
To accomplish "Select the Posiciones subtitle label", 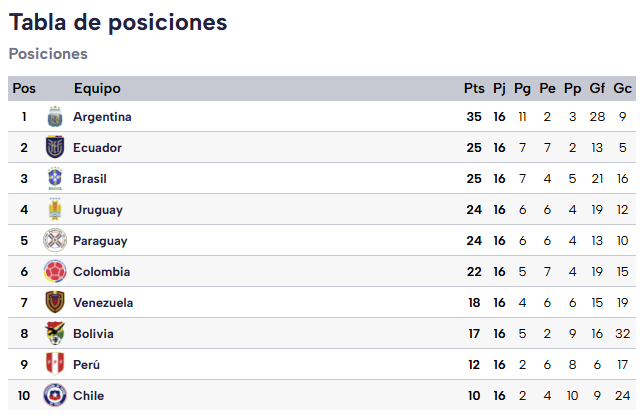I will pyautogui.click(x=48, y=54).
